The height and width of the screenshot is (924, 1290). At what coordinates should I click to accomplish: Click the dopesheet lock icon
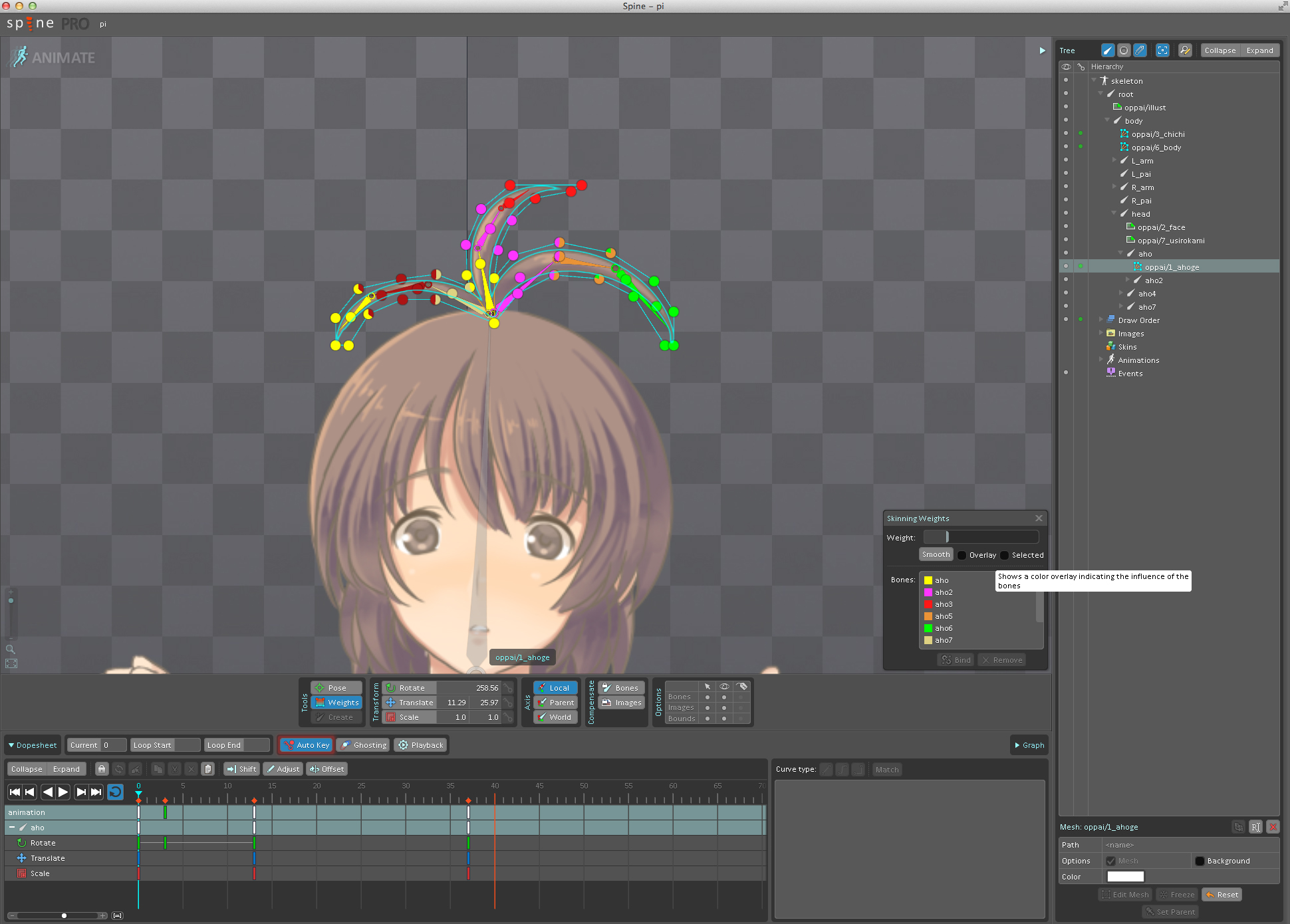[x=102, y=769]
